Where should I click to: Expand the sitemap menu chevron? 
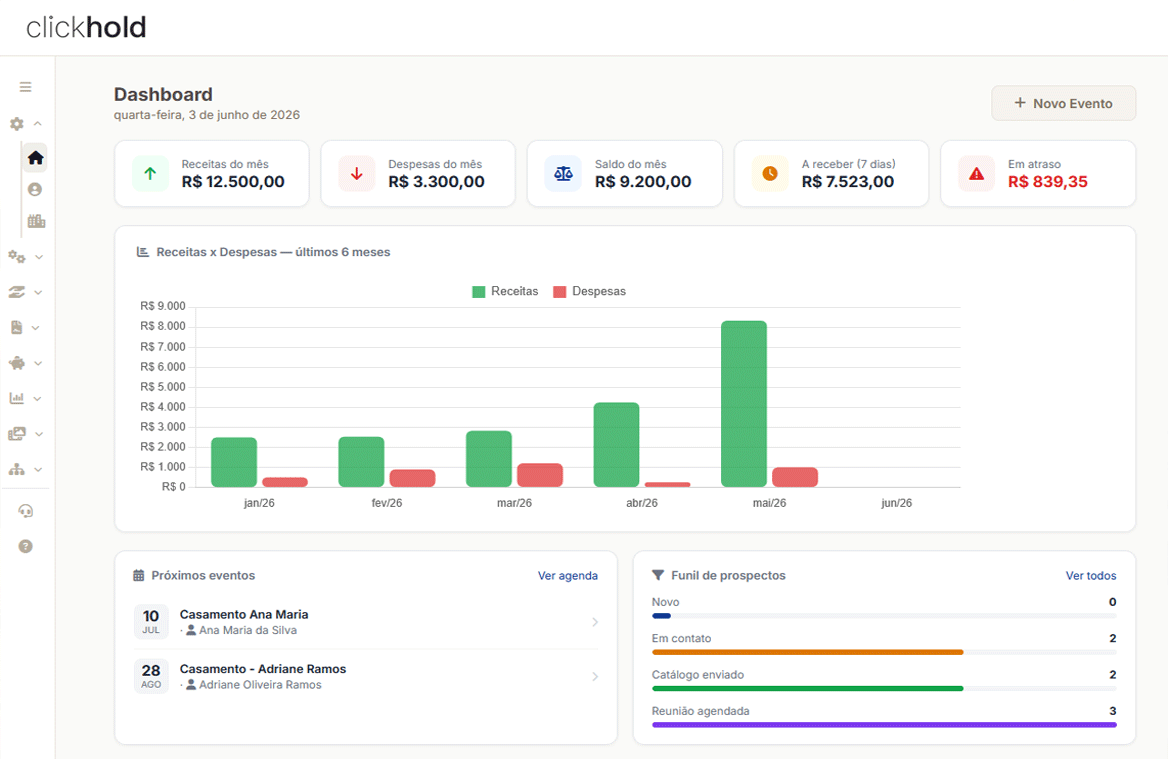coord(38,470)
